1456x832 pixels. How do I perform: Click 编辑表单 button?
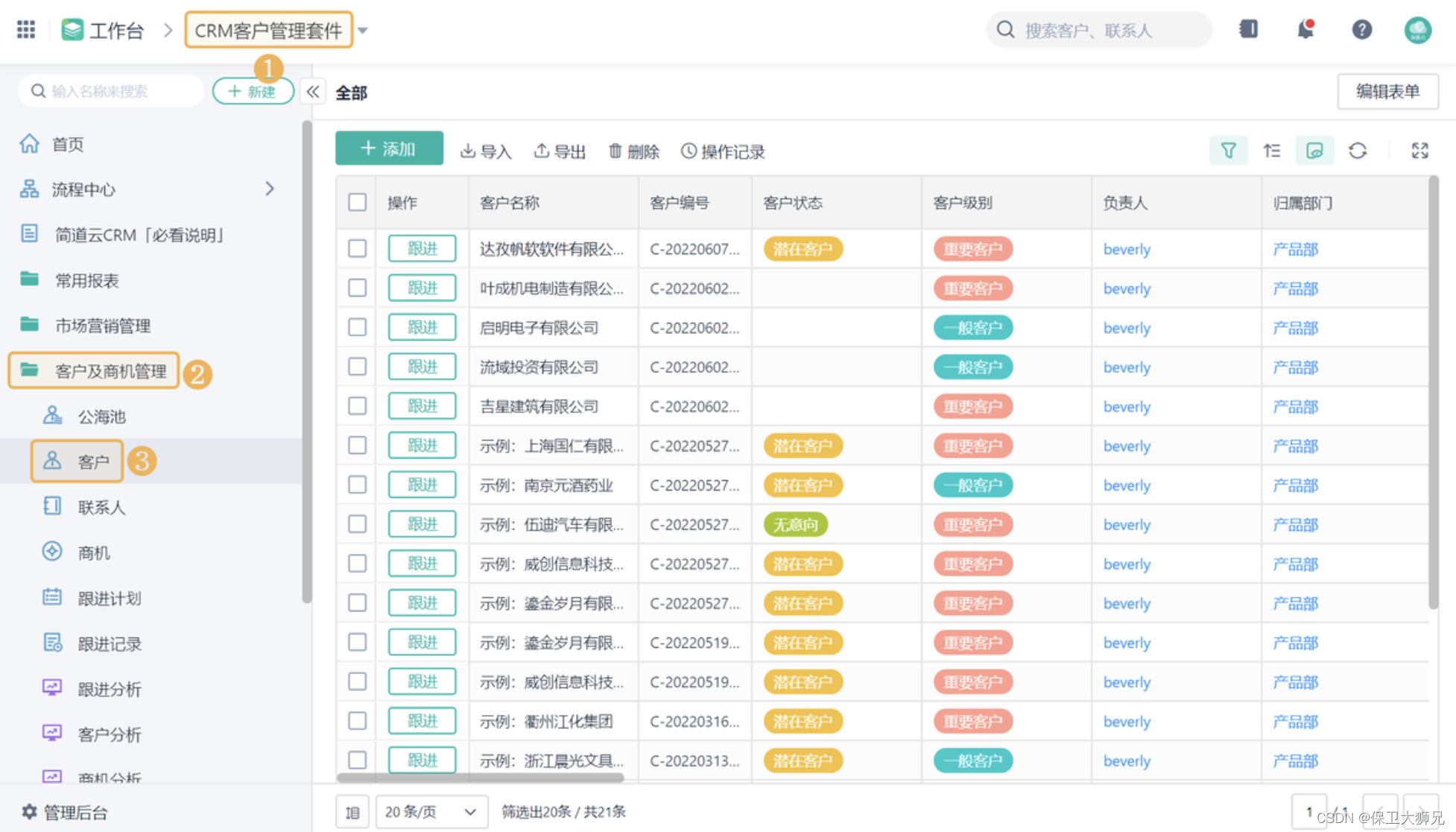[1387, 92]
